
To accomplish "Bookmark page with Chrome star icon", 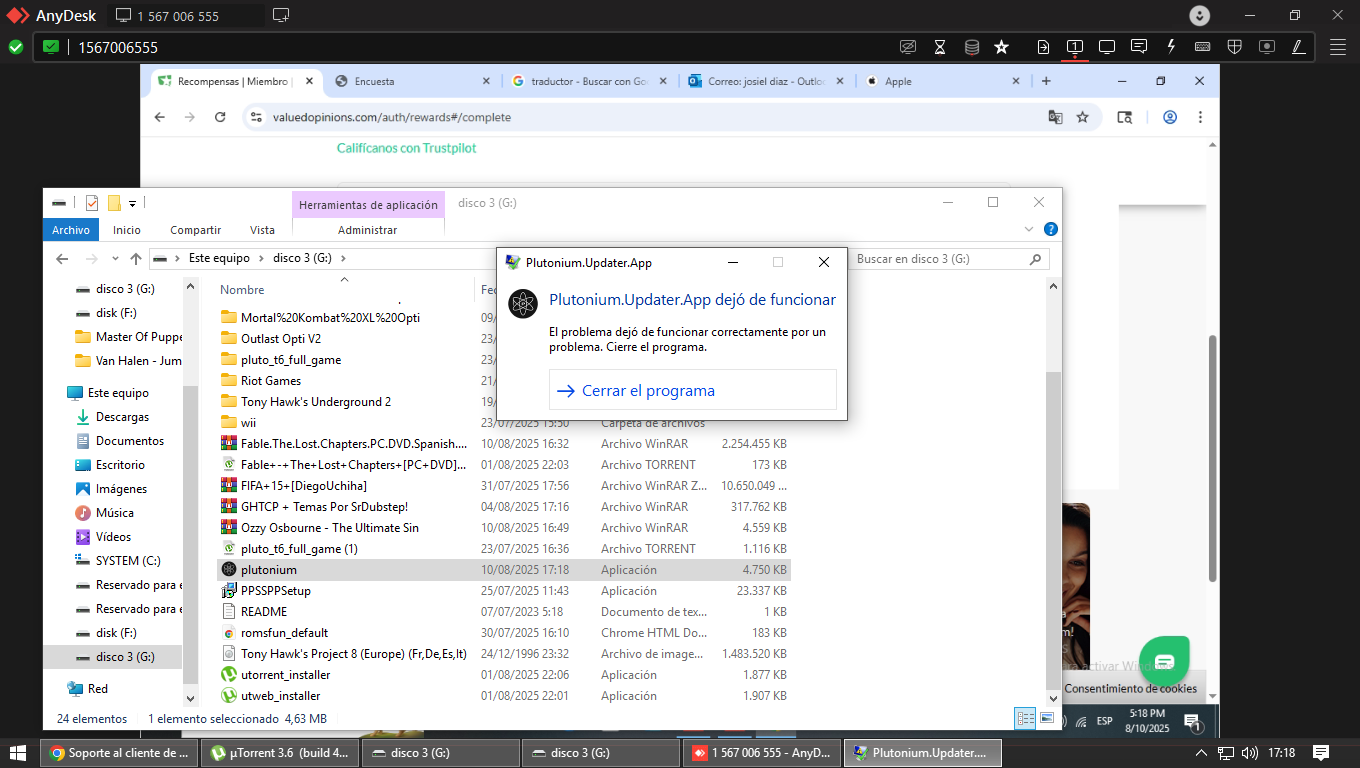I will point(1082,117).
